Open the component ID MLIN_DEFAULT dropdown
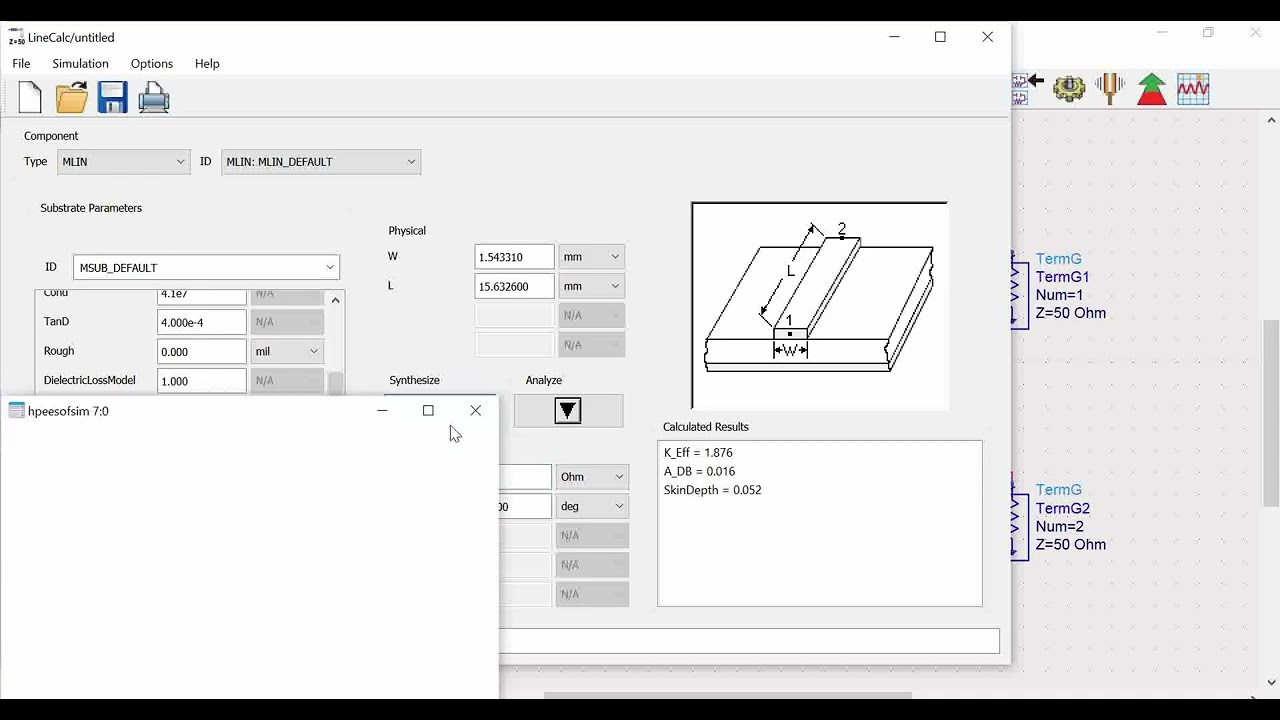This screenshot has width=1280, height=720. click(321, 161)
